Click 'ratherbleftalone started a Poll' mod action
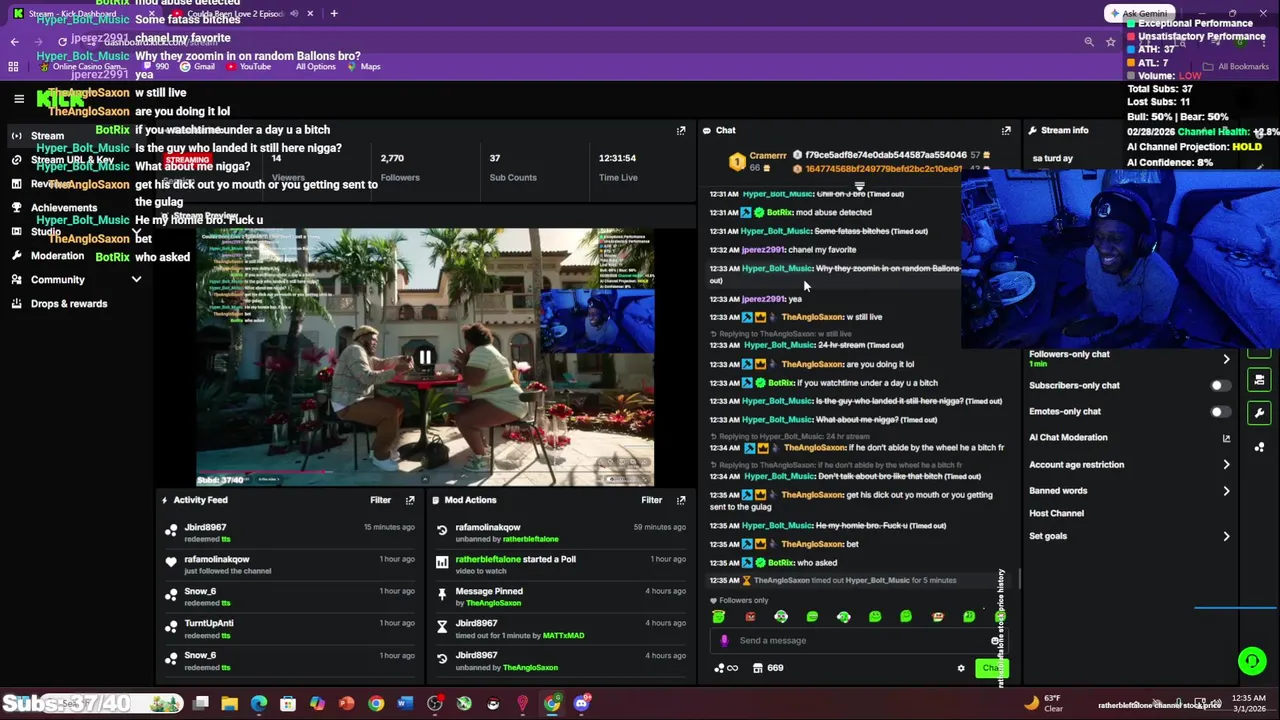This screenshot has height=720, width=1280. (561, 565)
